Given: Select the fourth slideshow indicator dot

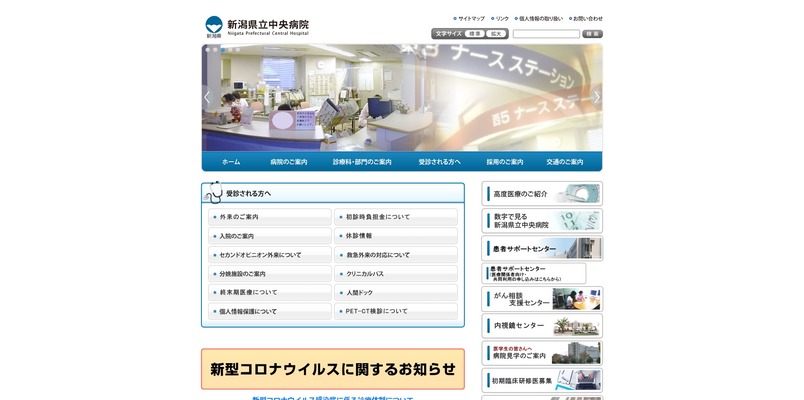Looking at the screenshot, I should [x=230, y=50].
